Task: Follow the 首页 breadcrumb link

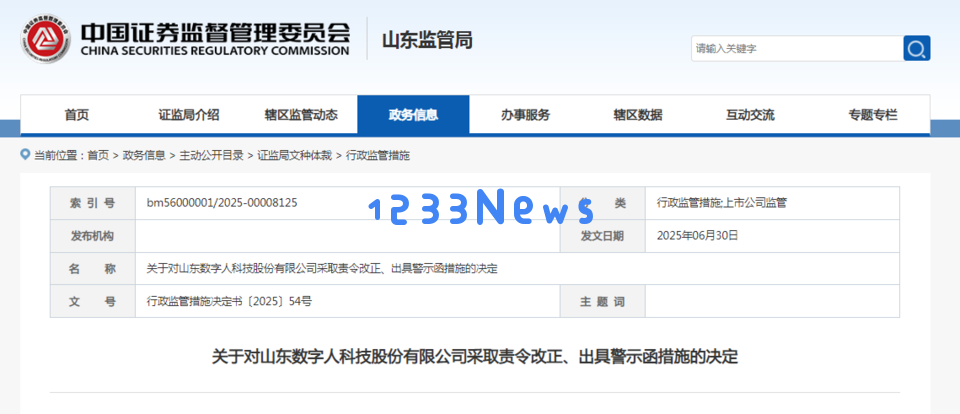Action: coord(98,156)
